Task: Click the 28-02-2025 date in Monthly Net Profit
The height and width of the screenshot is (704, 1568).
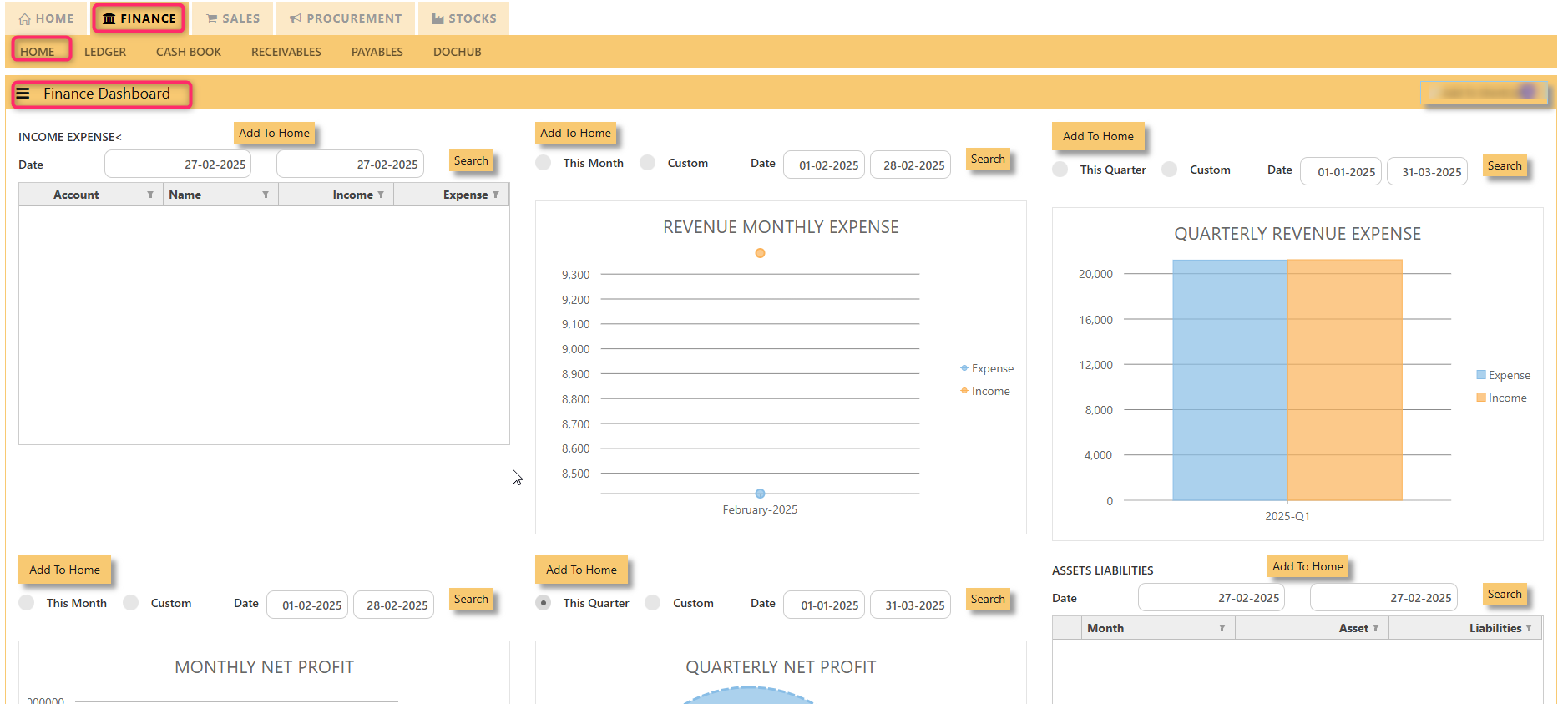Action: coord(393,605)
